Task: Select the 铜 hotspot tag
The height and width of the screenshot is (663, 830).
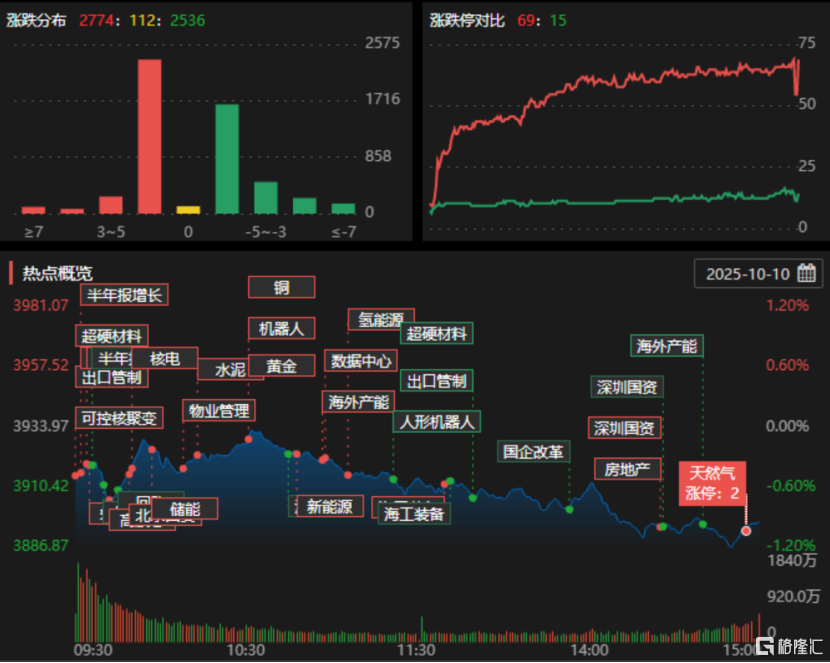Action: click(x=281, y=287)
